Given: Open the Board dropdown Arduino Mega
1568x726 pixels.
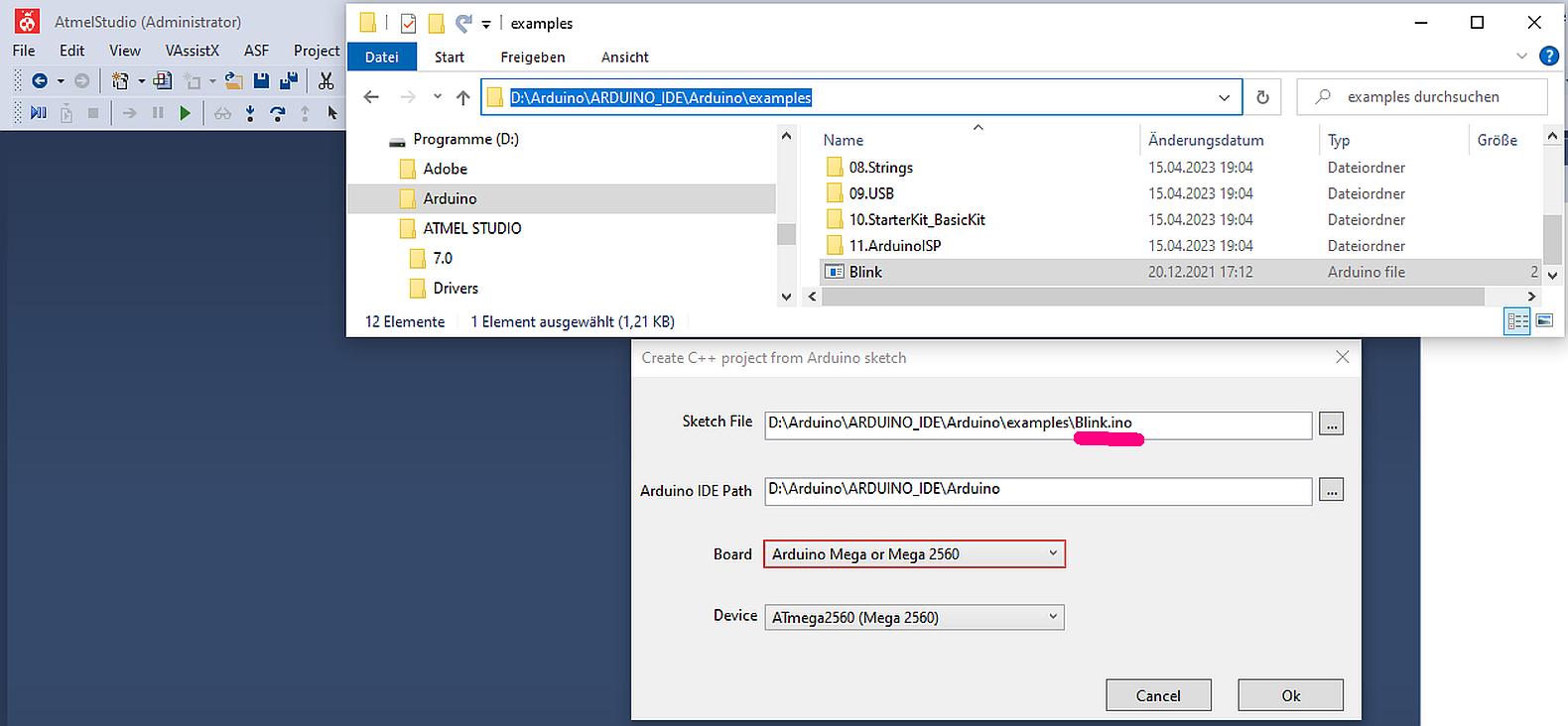Looking at the screenshot, I should pyautogui.click(x=914, y=554).
